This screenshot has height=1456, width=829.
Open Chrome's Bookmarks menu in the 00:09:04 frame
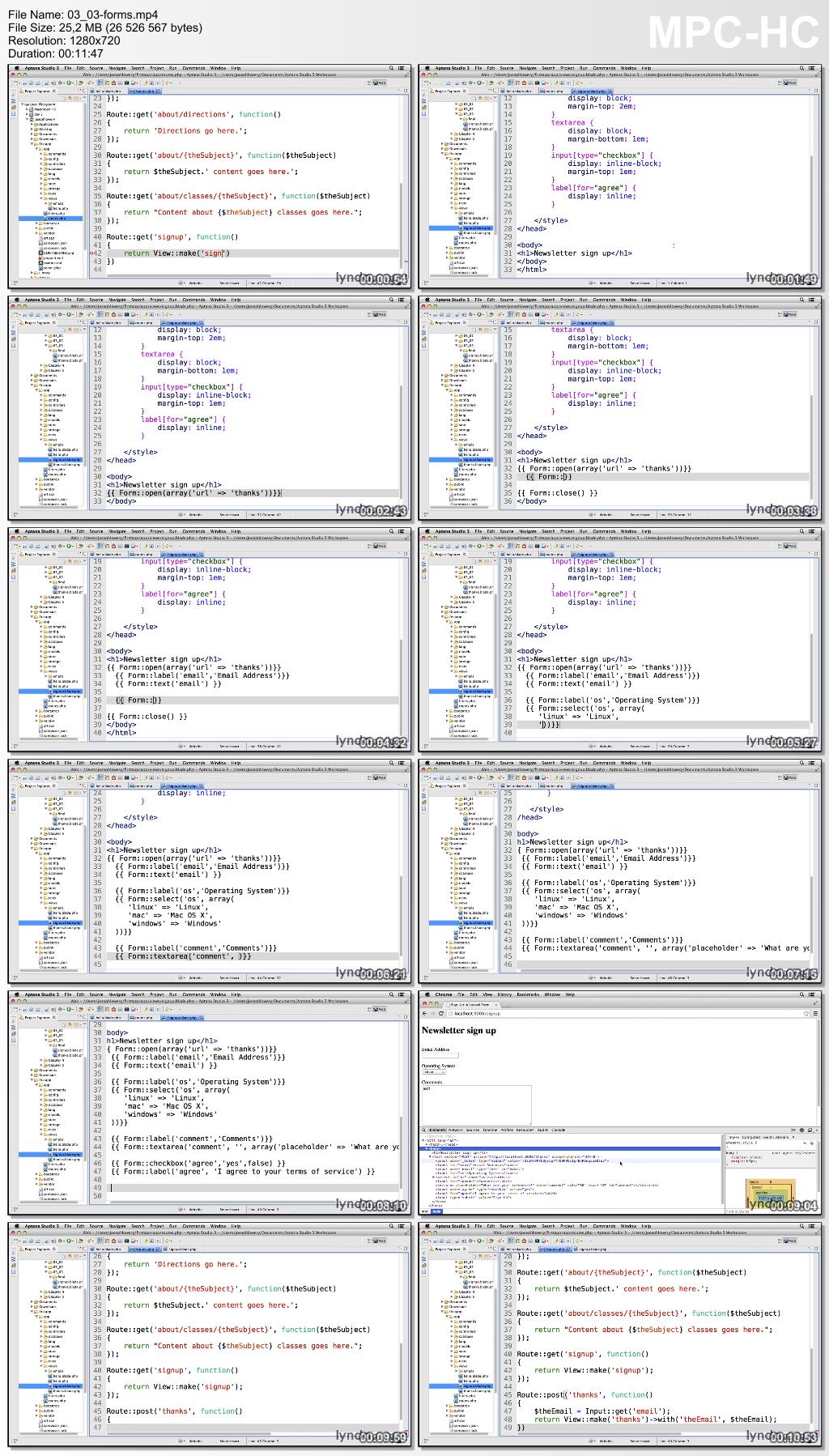coord(528,994)
